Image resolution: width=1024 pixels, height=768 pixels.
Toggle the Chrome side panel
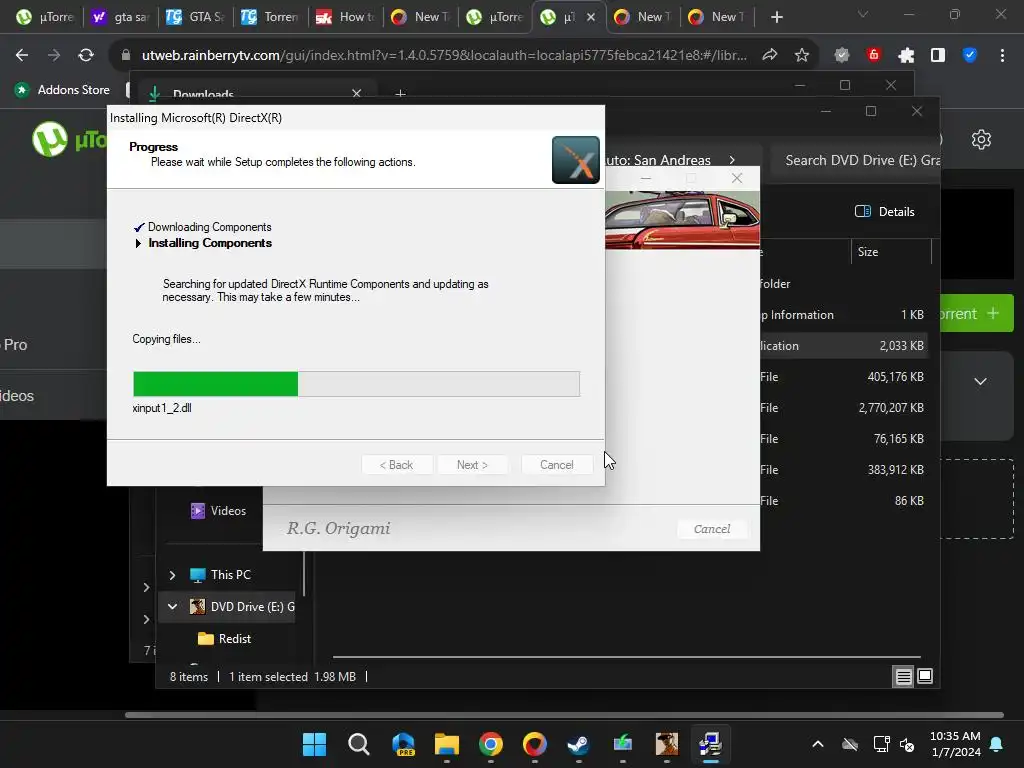click(938, 56)
